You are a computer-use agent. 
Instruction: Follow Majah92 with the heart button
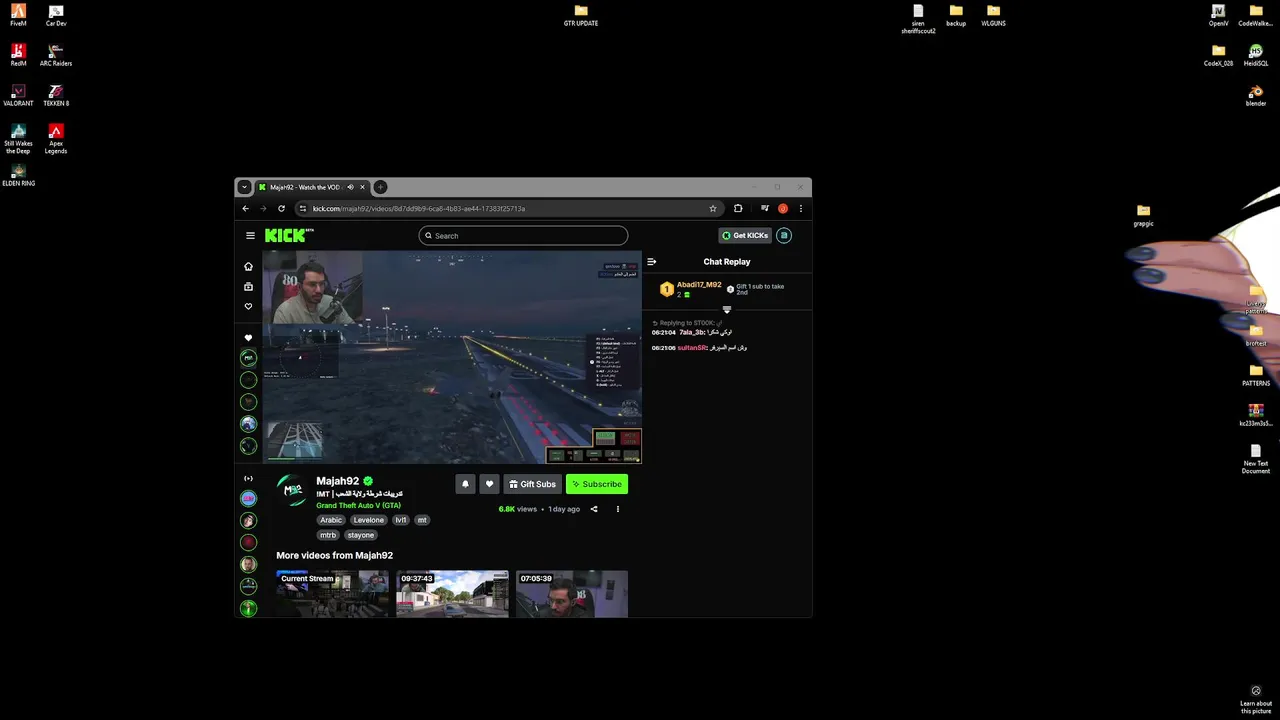click(489, 484)
